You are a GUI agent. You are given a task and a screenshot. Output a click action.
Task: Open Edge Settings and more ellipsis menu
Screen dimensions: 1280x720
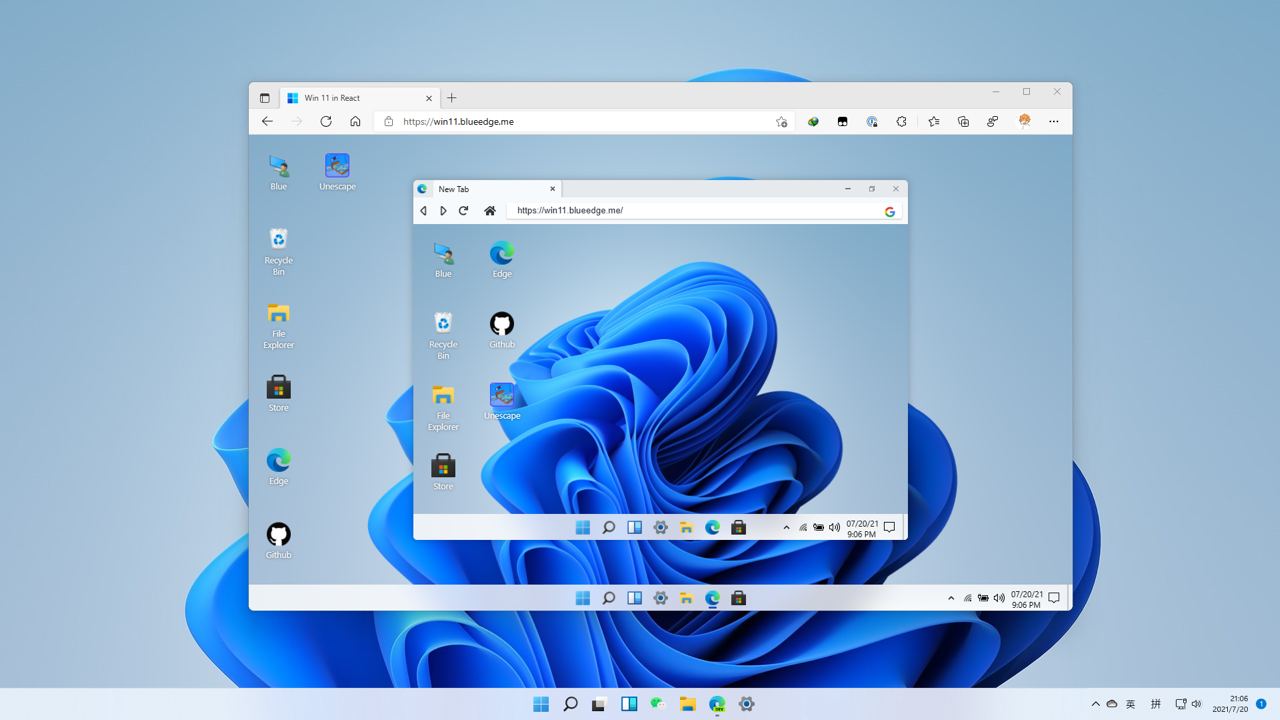click(x=1054, y=121)
